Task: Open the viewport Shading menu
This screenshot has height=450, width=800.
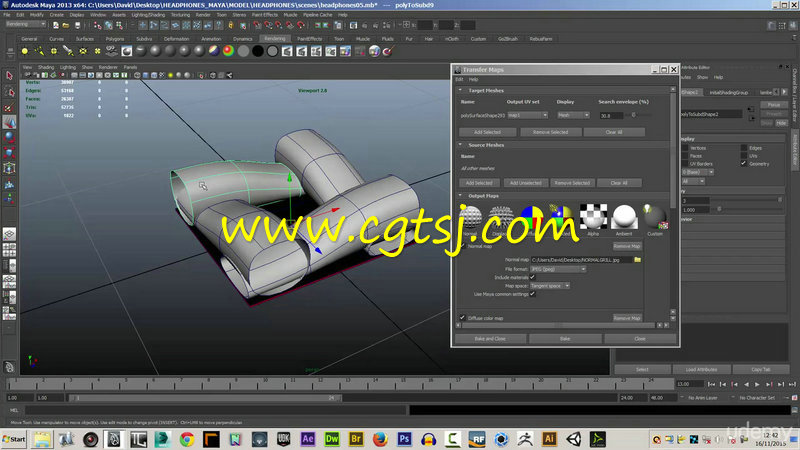Action: click(x=45, y=67)
